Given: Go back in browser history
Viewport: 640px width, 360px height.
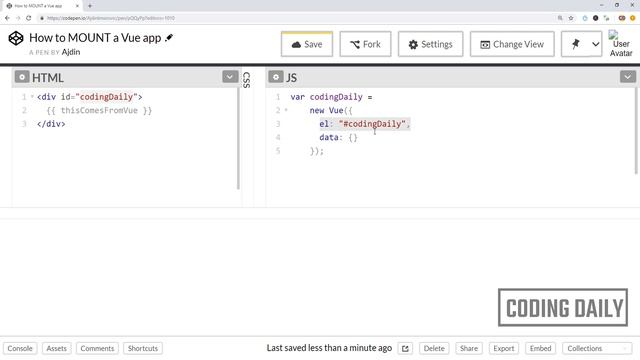Looking at the screenshot, I should (7, 18).
